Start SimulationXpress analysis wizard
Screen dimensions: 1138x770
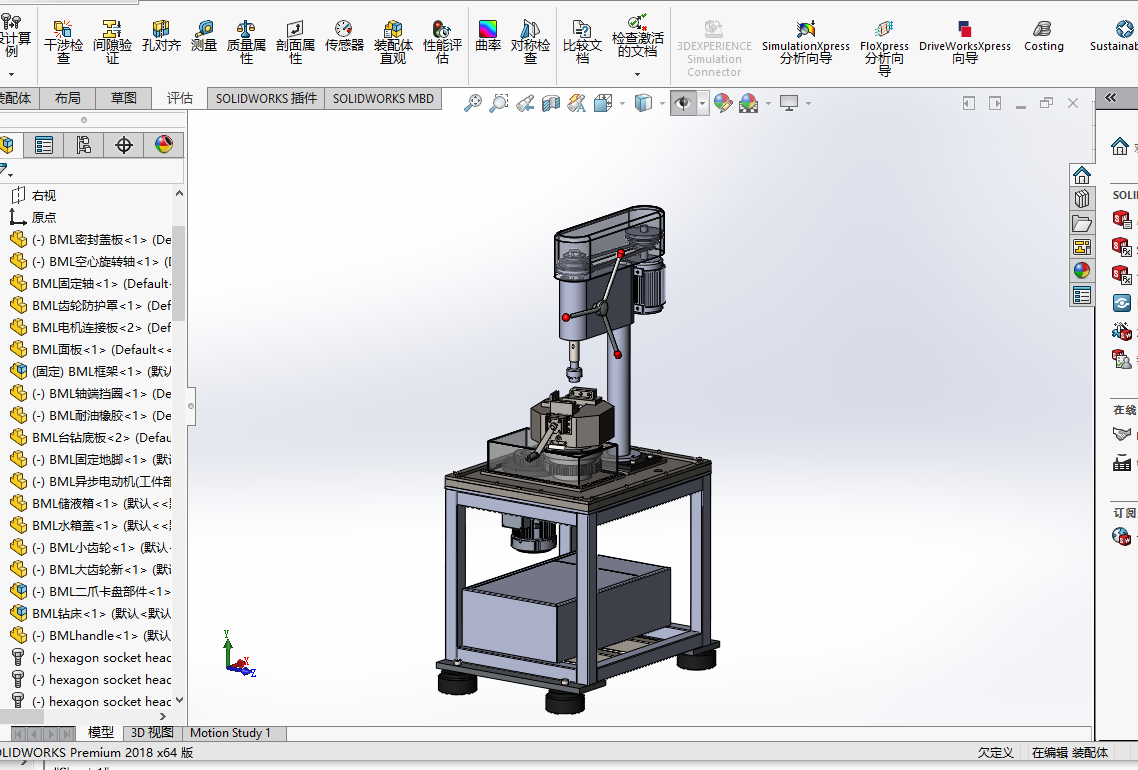point(806,42)
